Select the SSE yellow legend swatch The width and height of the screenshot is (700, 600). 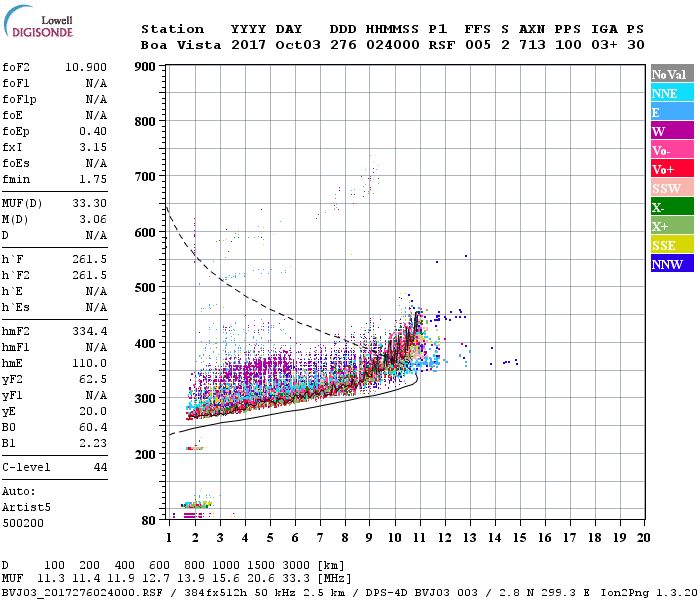click(x=672, y=245)
